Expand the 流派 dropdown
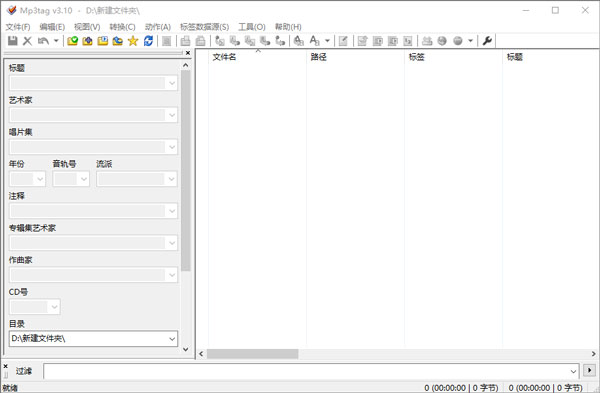Image resolution: width=600 pixels, height=393 pixels. coord(172,179)
